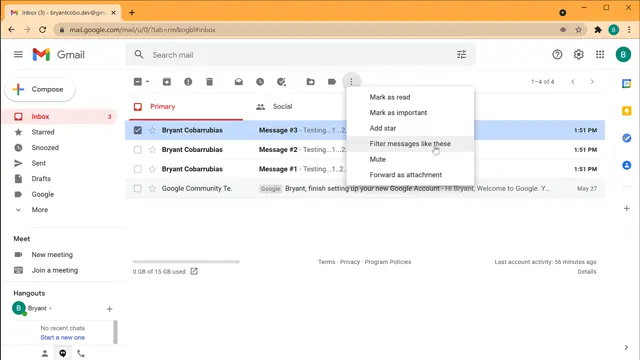Open storage management external link icon
640x360 pixels.
[x=194, y=271]
